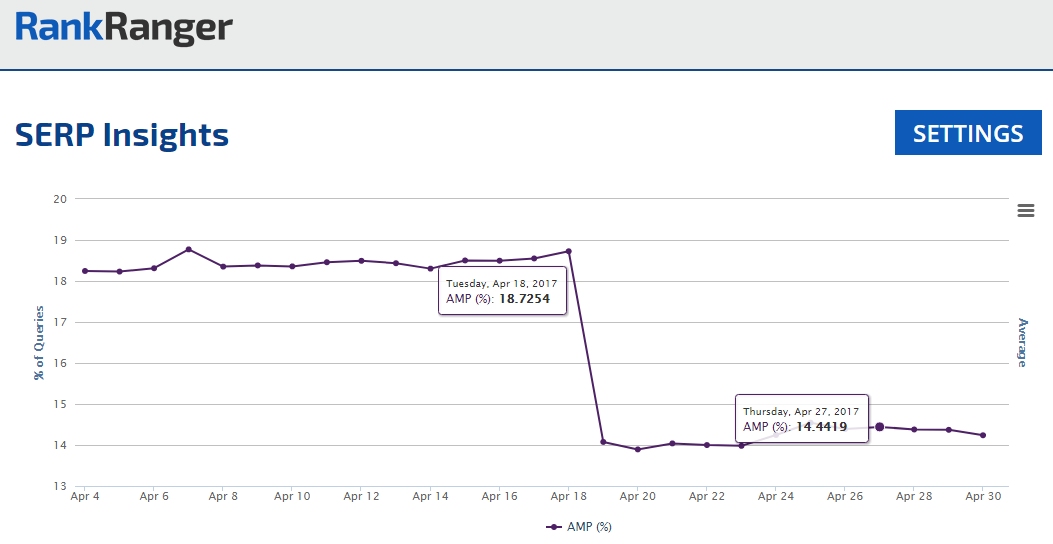Click the '% of Queries' axis title
The width and height of the screenshot is (1053, 544).
40,343
